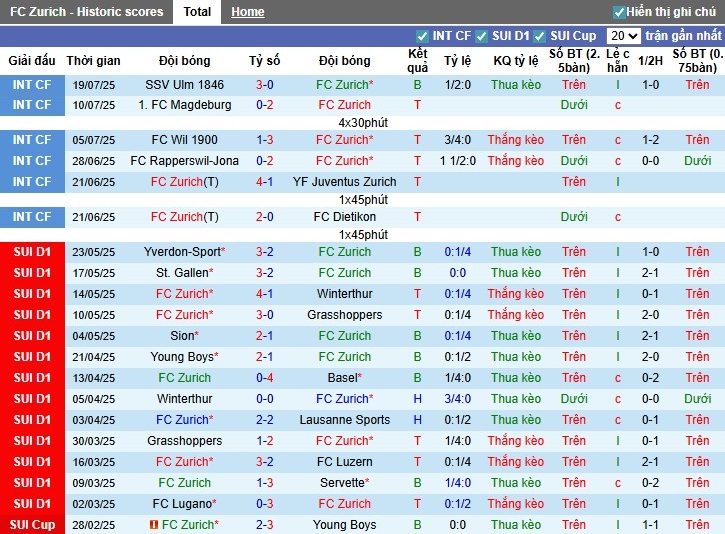Click Winterthur on the 14/05/25 row

point(344,294)
